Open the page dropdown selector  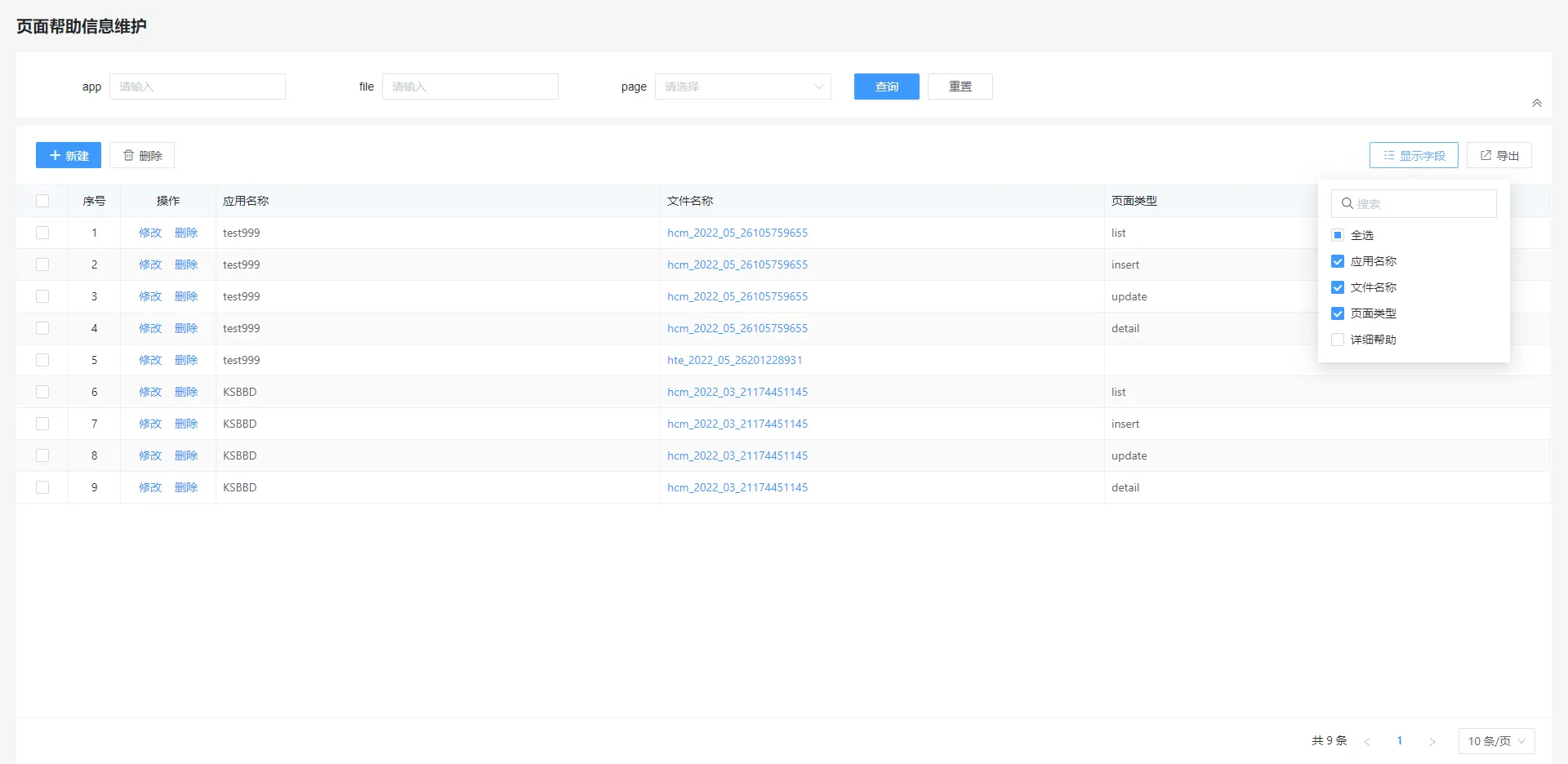[742, 87]
